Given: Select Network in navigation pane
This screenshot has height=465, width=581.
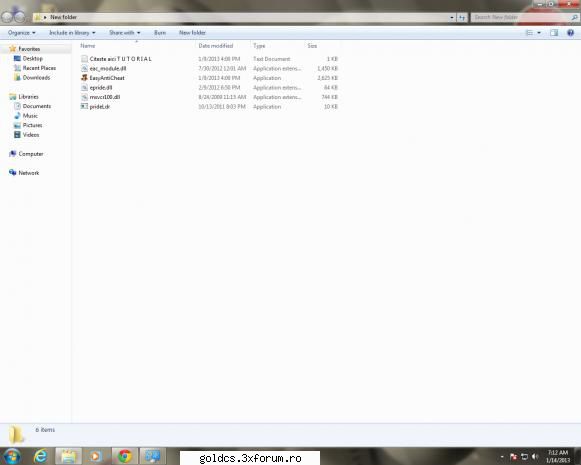Looking at the screenshot, I should 29,173.
